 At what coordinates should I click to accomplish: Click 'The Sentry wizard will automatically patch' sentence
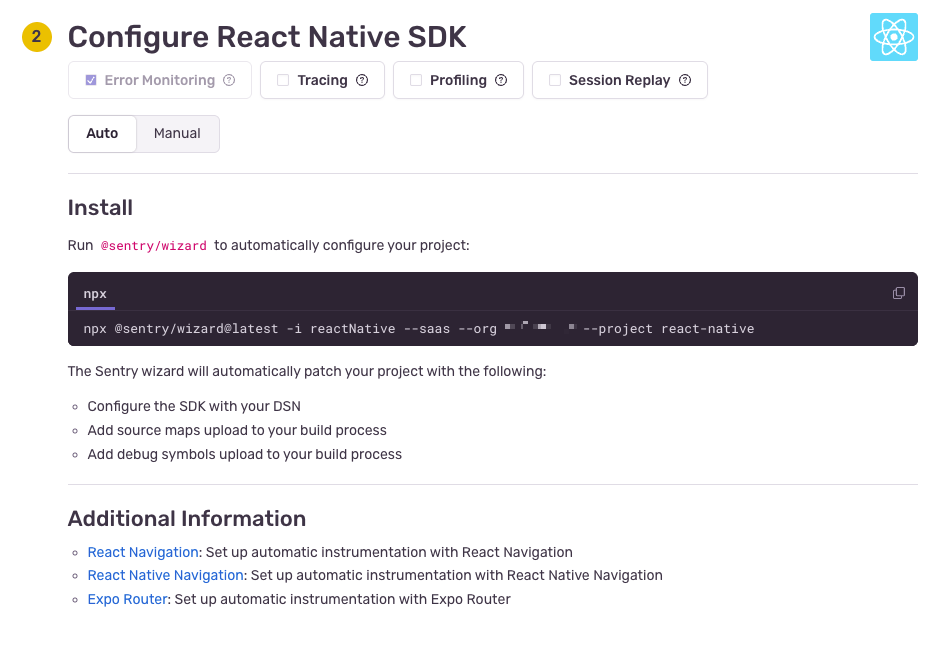tap(307, 372)
